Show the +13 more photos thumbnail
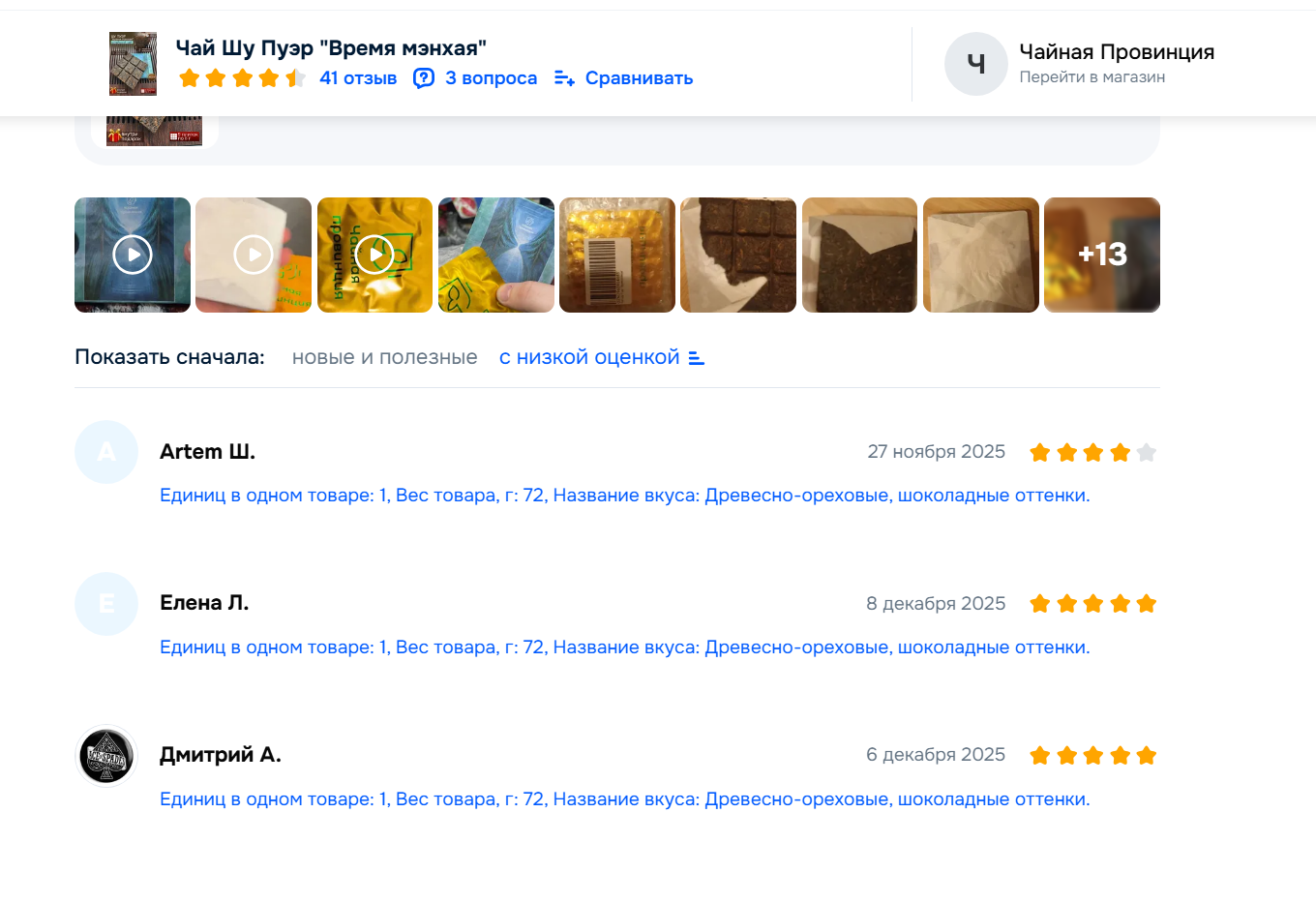This screenshot has width=1316, height=903. click(1101, 255)
